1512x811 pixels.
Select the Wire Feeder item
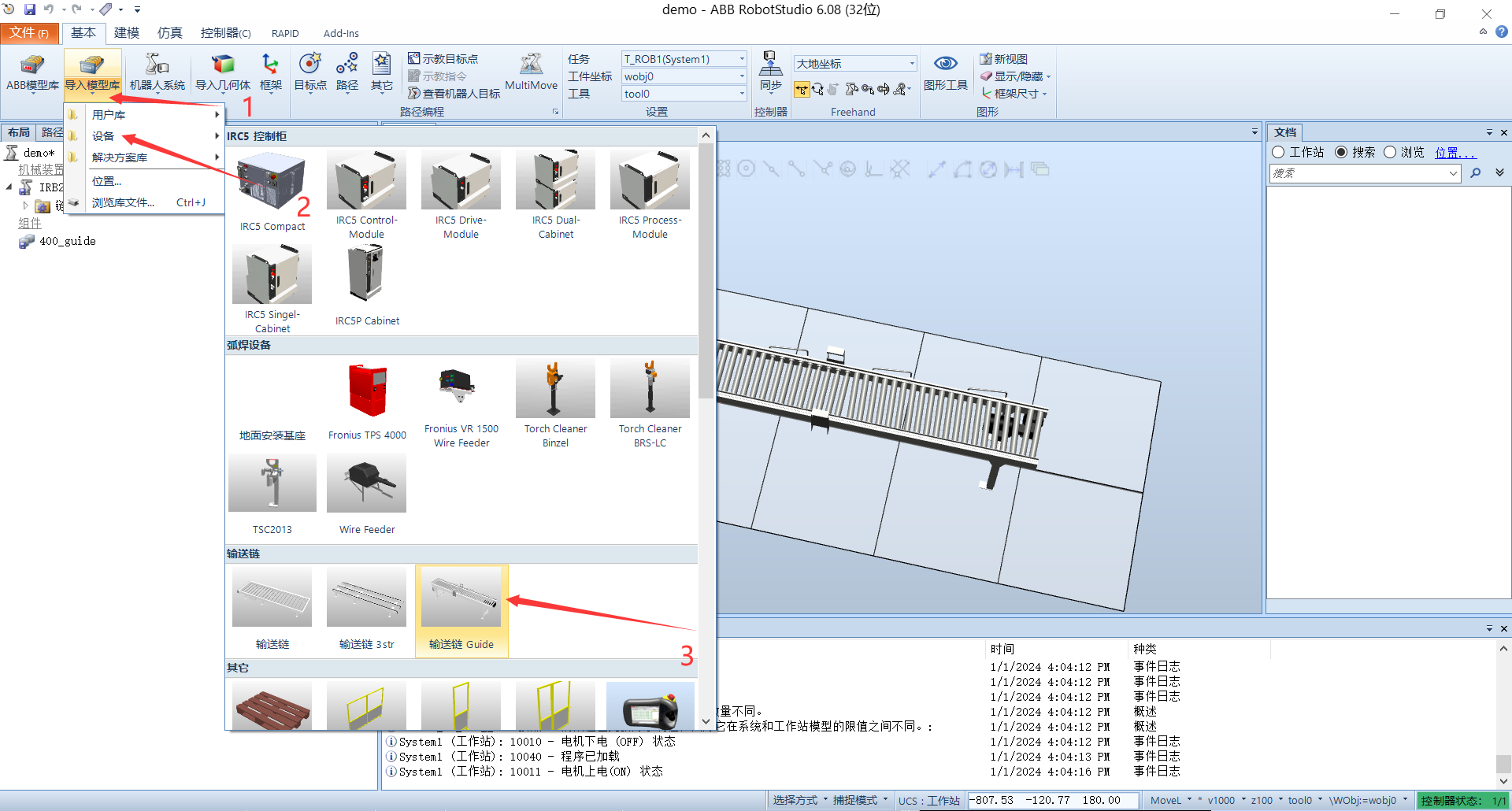click(367, 494)
